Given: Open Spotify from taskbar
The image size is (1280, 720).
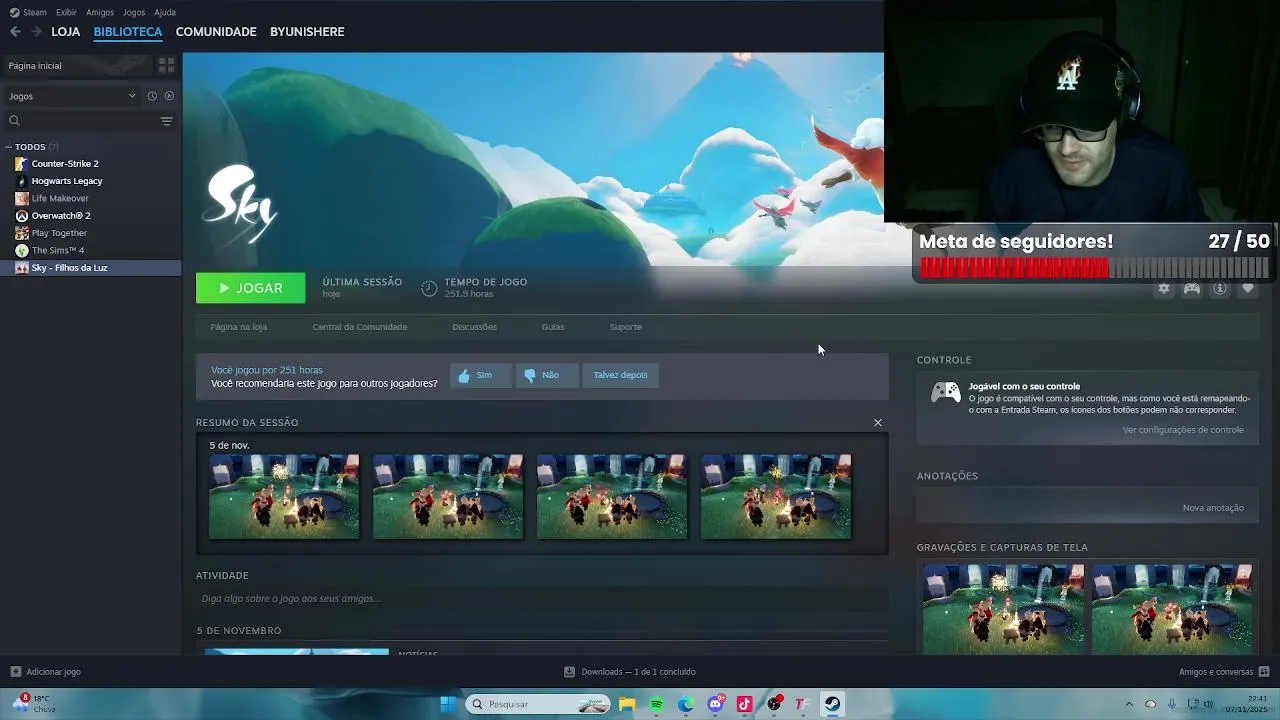Looking at the screenshot, I should pyautogui.click(x=656, y=704).
